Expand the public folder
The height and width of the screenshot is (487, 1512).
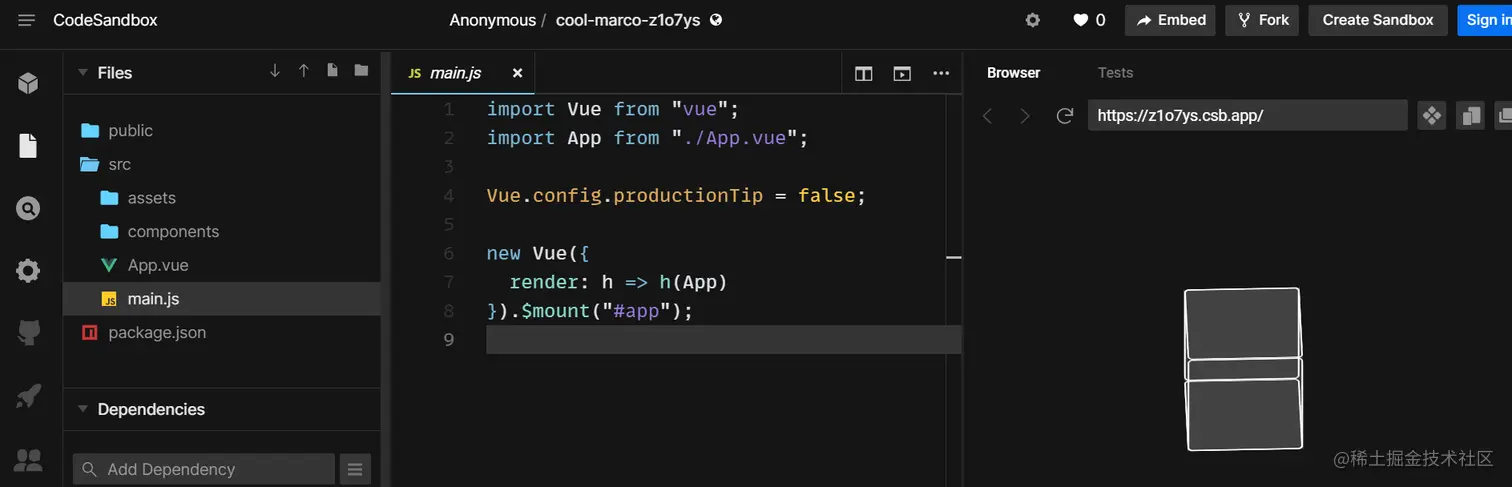pos(221,130)
